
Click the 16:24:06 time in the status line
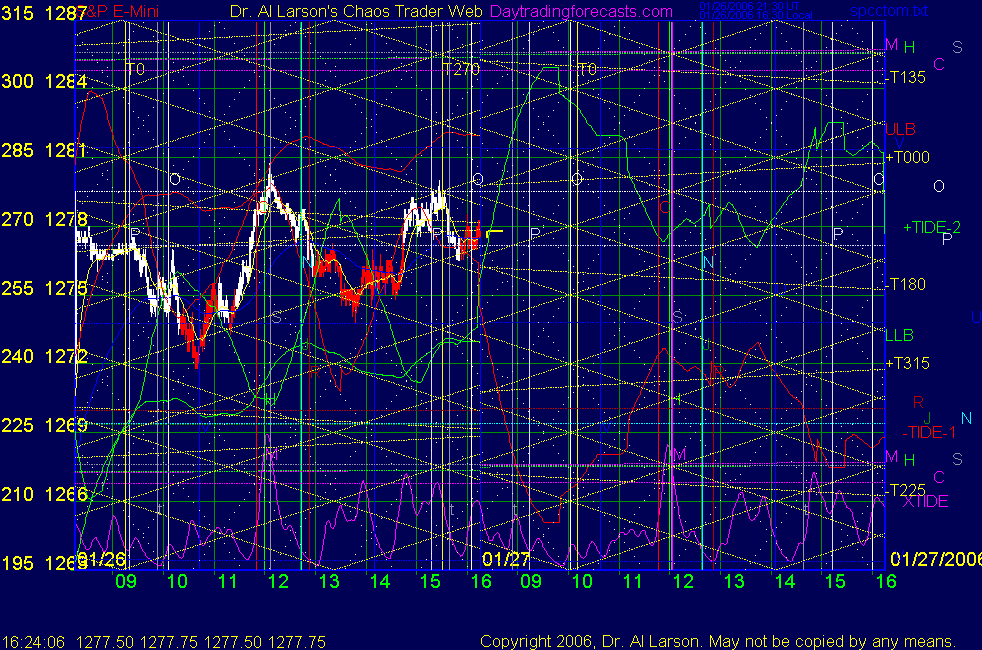tap(33, 642)
